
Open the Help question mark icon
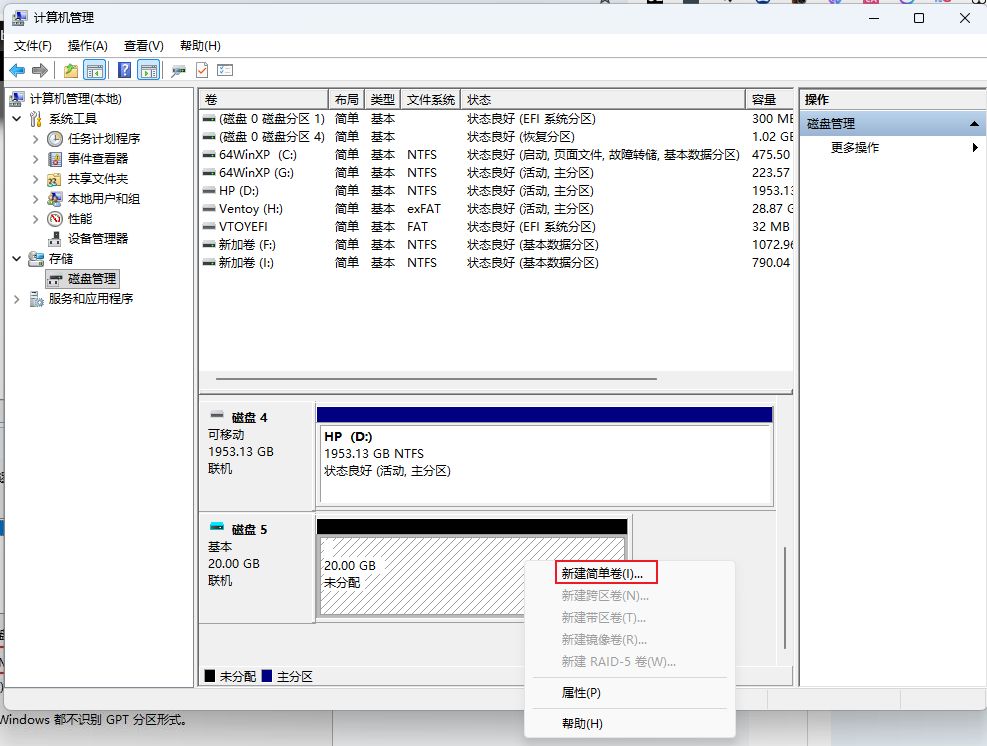[124, 70]
